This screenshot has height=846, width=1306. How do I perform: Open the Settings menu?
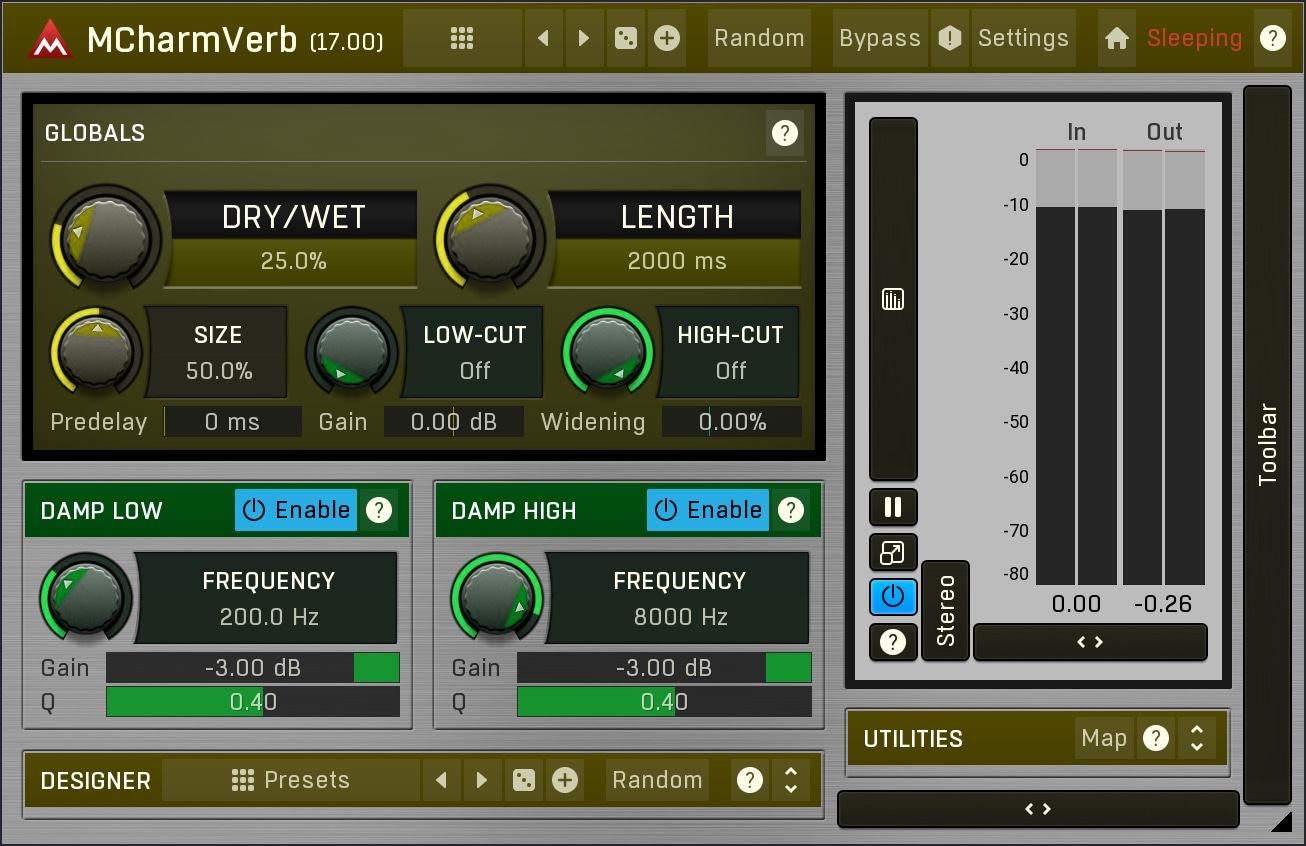[x=1023, y=39]
